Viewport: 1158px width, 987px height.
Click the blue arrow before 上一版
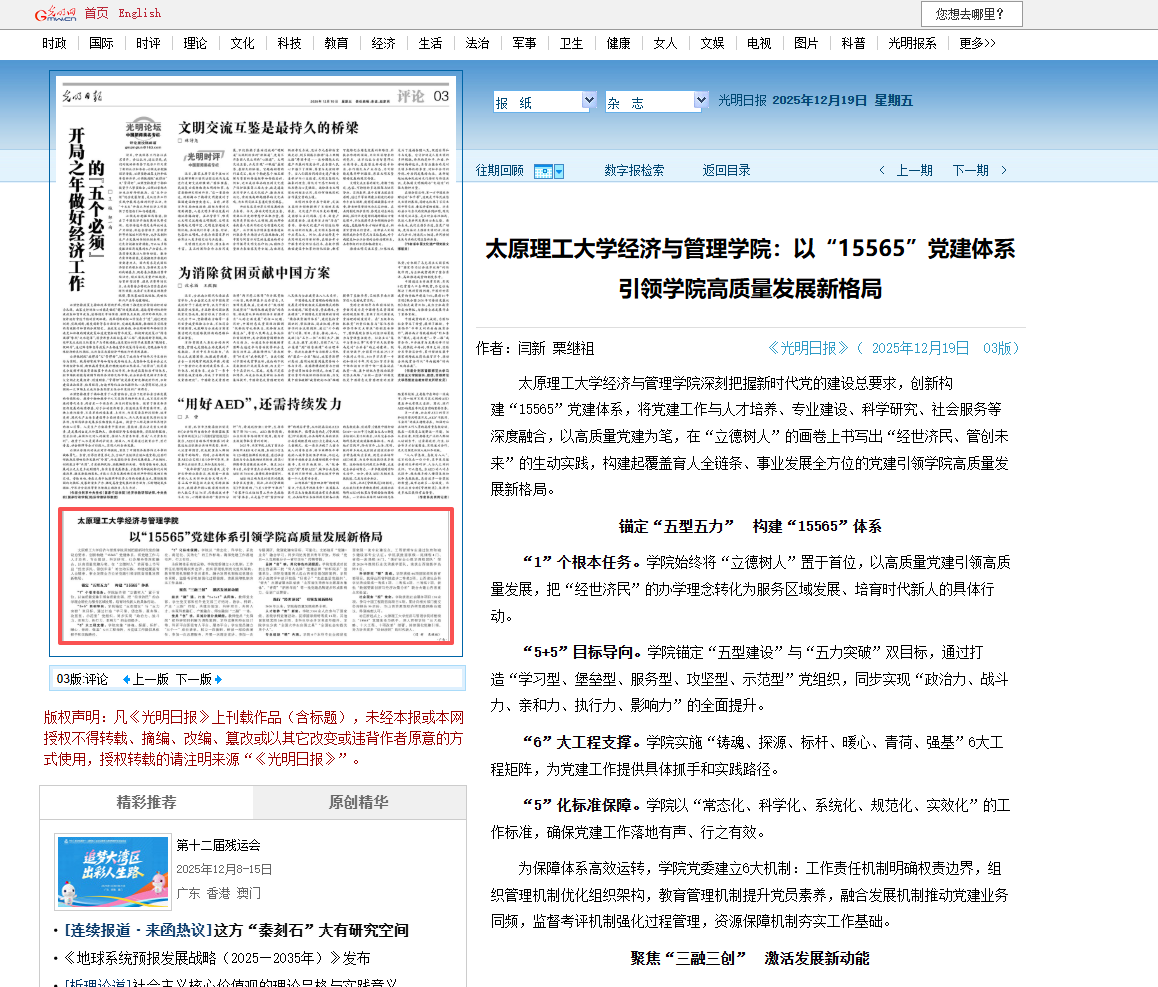pos(126,679)
